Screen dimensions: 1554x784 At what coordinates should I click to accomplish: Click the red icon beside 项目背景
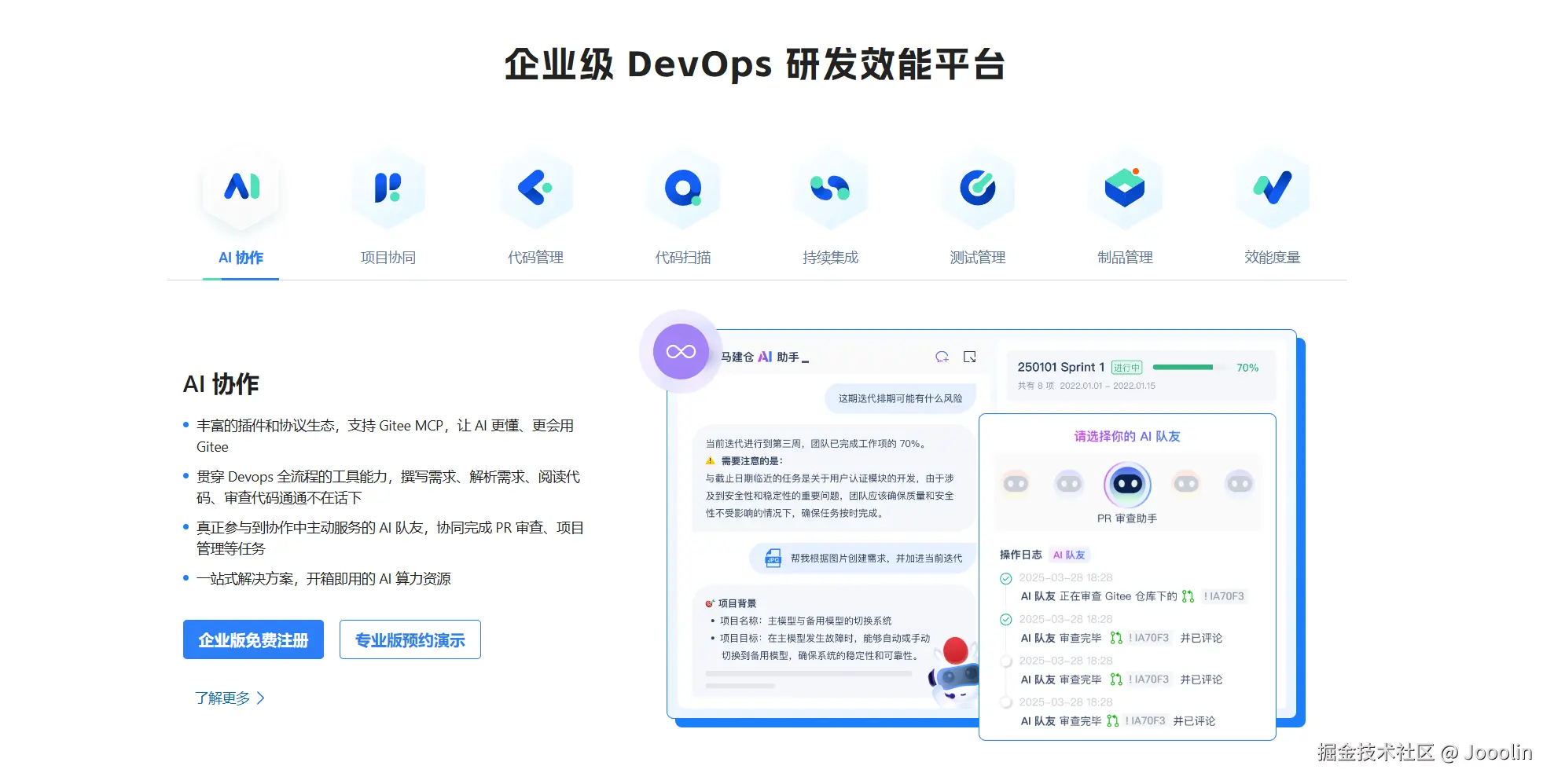[710, 603]
